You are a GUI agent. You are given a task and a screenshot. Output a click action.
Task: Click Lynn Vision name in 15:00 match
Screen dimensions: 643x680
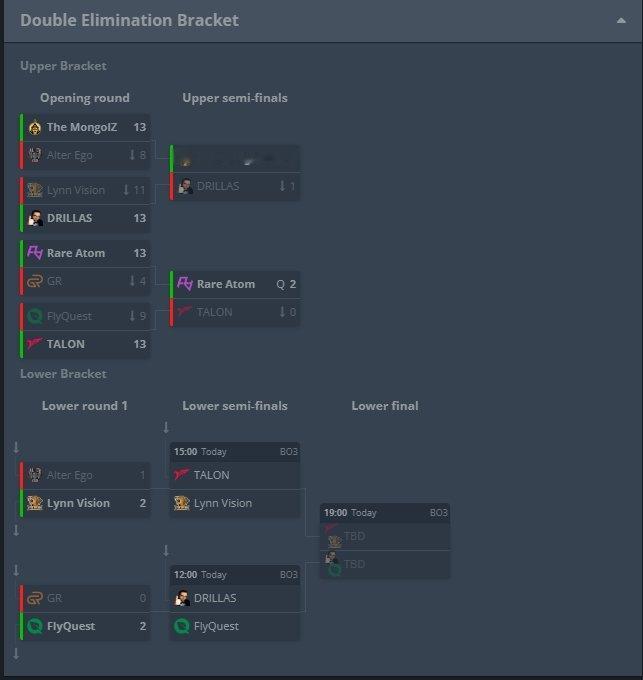click(x=222, y=503)
